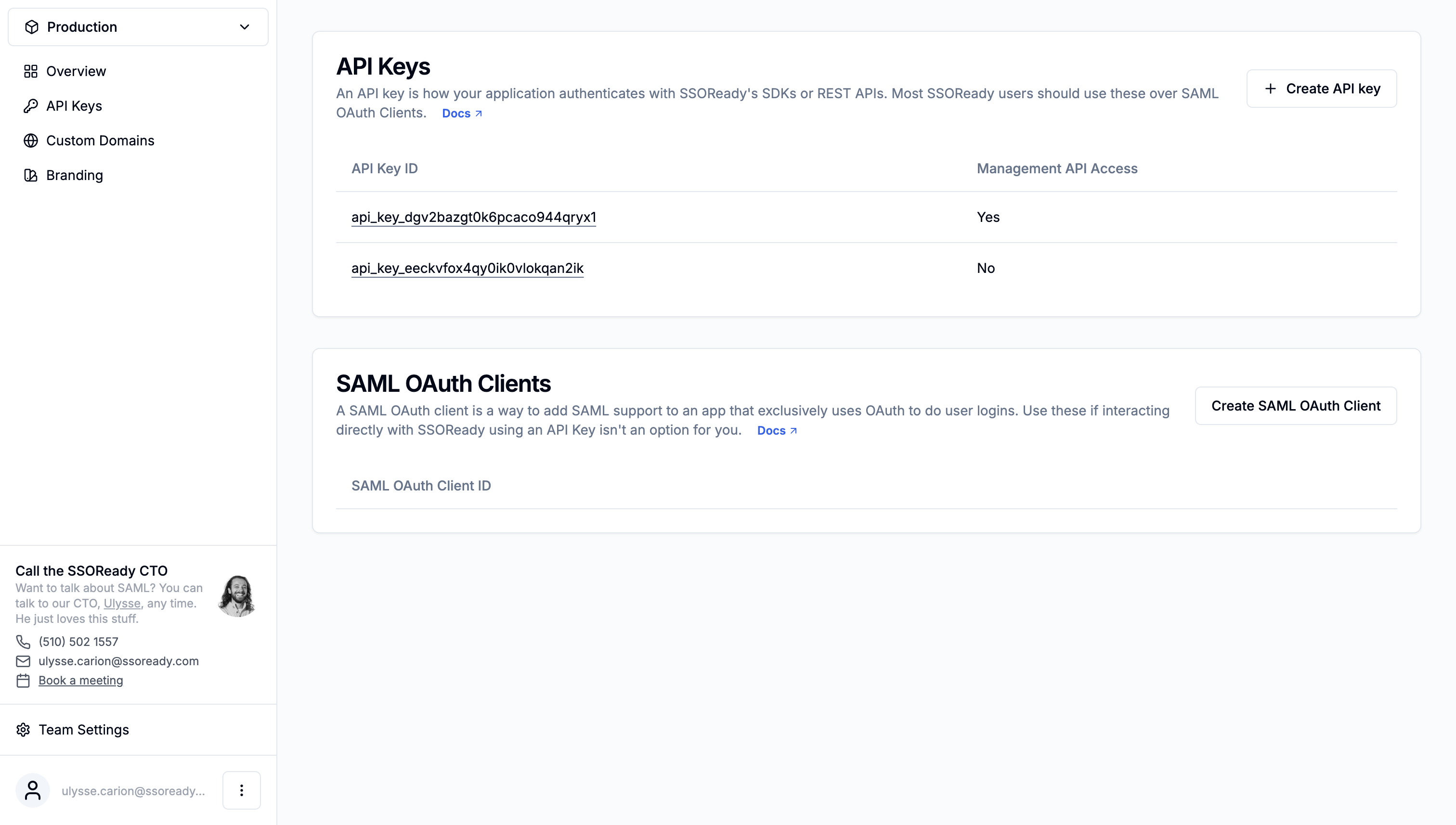Click the Custom Domains globe icon
This screenshot has width=1456, height=825.
coord(31,141)
